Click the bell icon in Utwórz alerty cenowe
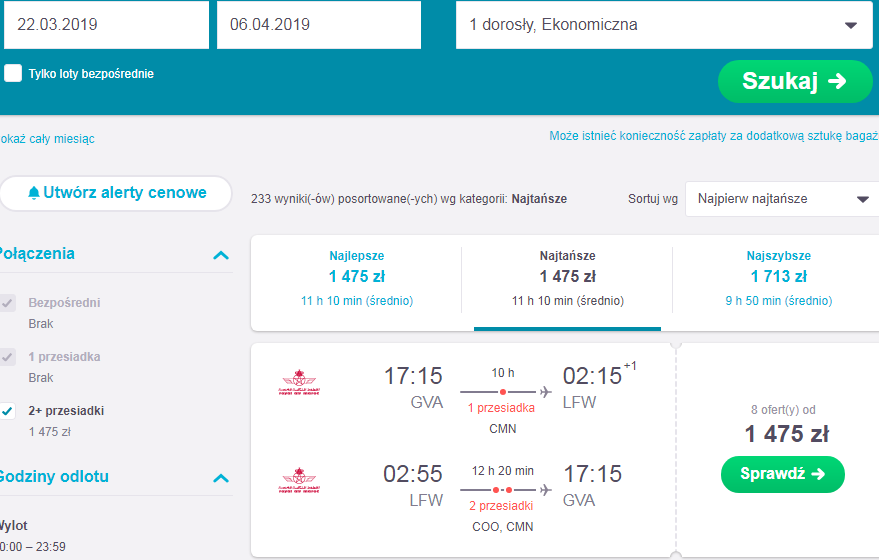The width and height of the screenshot is (879, 560). [34, 193]
